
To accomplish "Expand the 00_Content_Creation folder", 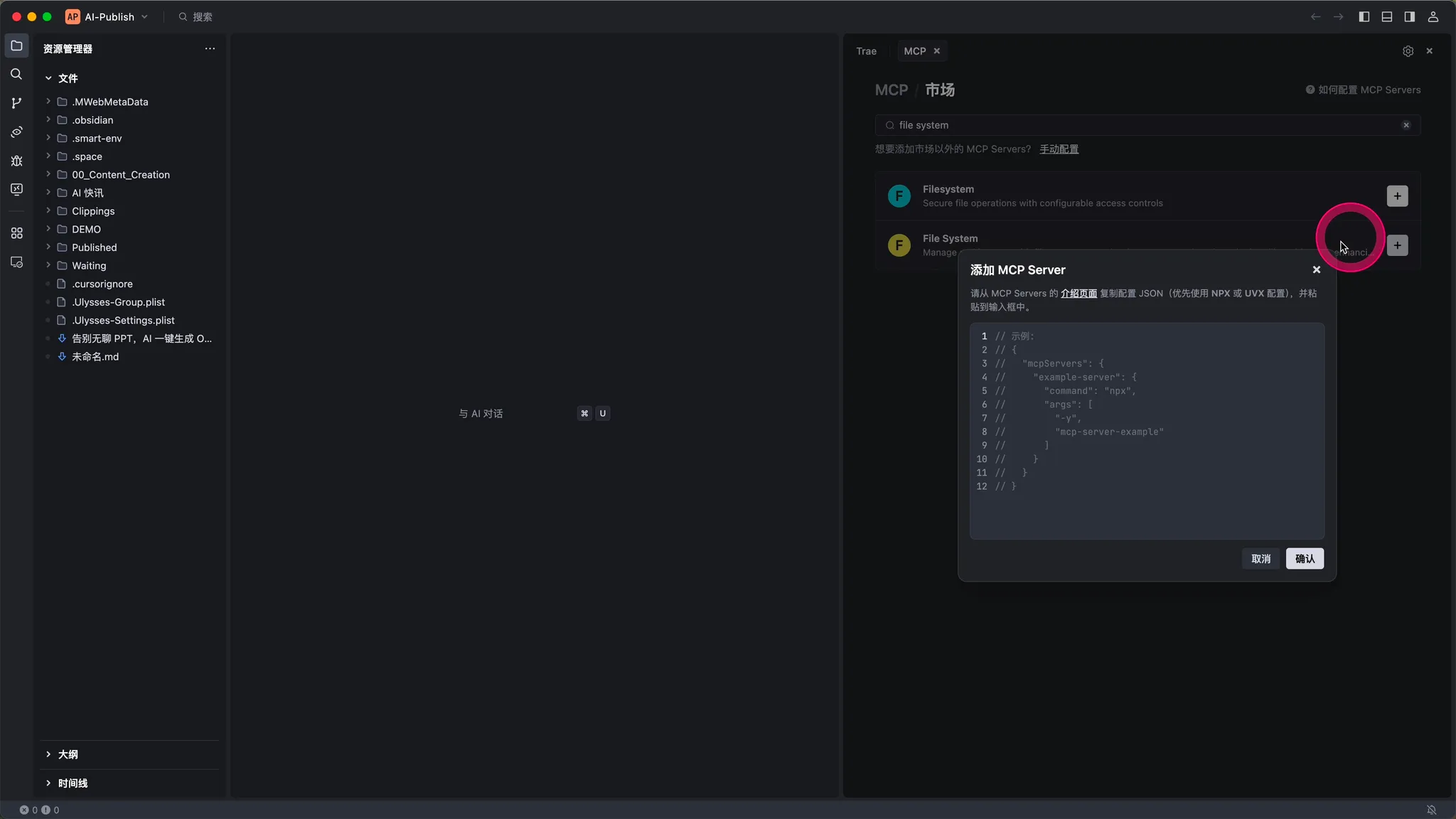I will [x=120, y=175].
